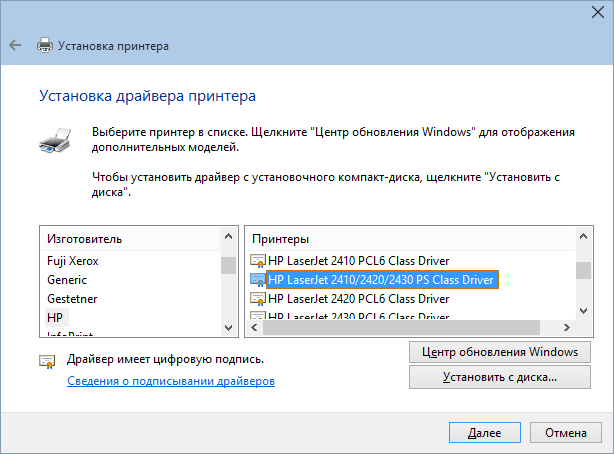Click the digital signature certificate icon
This screenshot has width=614, height=454.
[47, 361]
